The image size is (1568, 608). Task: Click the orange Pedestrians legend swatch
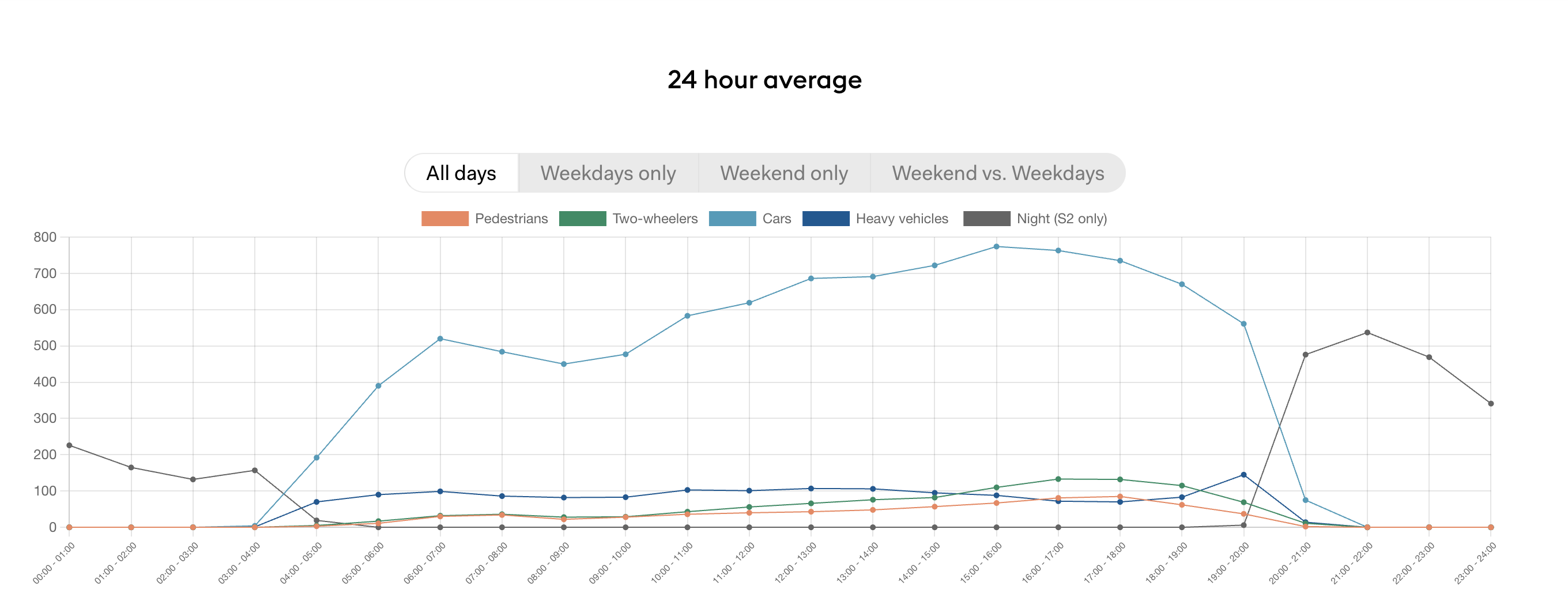click(444, 219)
